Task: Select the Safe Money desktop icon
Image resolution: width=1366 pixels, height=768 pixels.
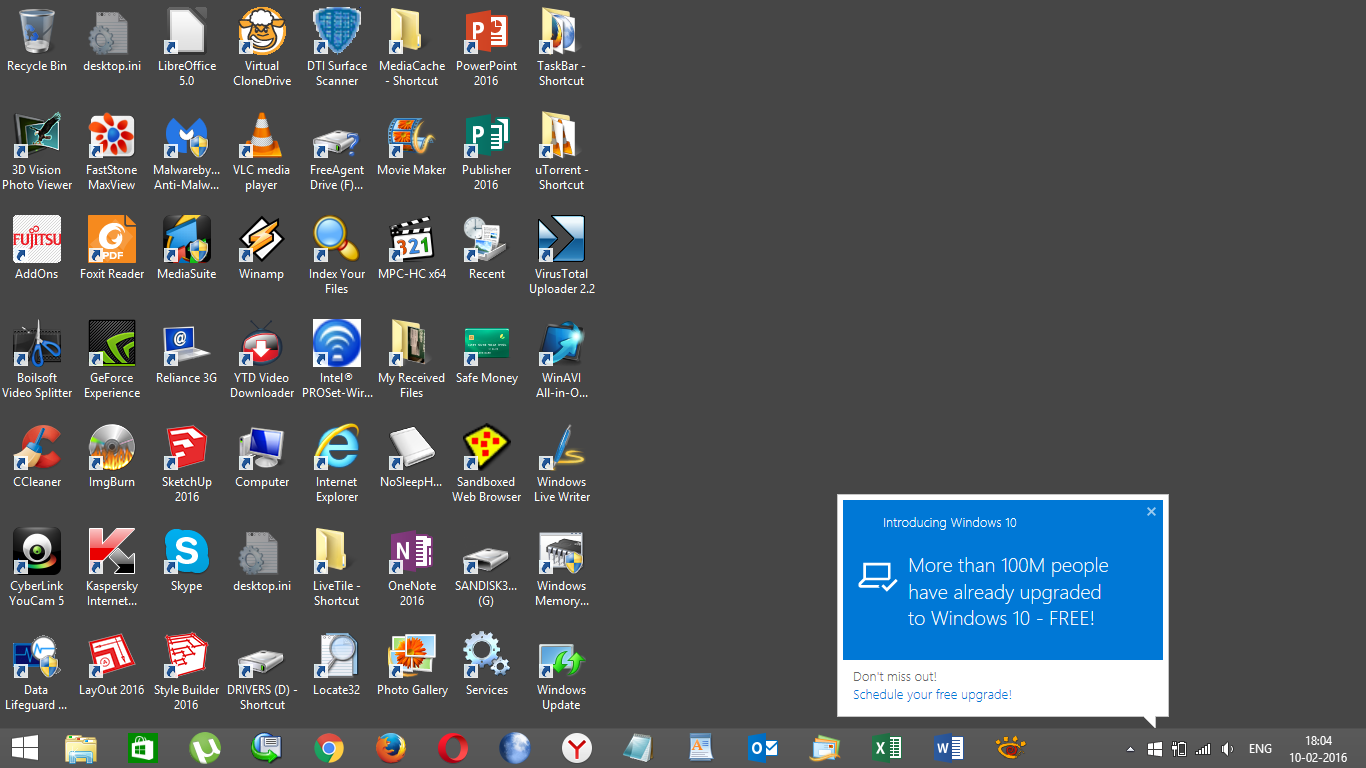Action: pos(487,344)
